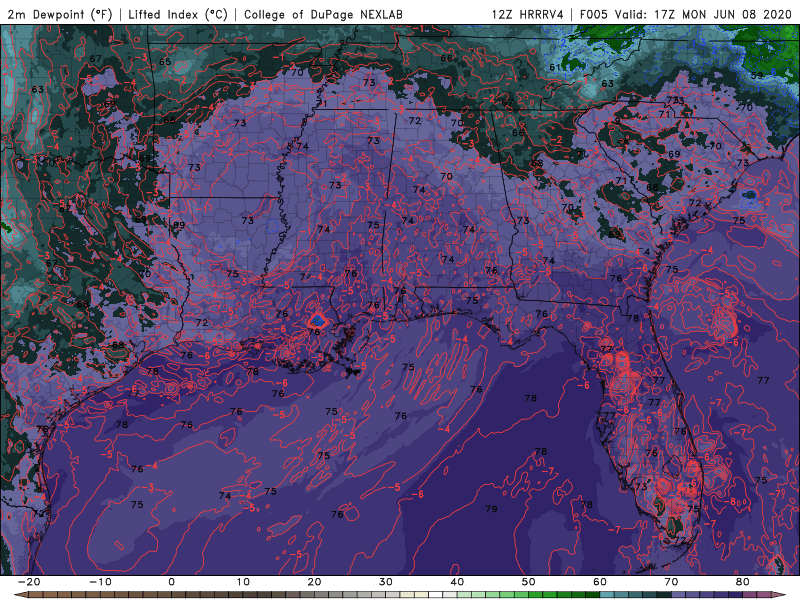Click the '50' color scale label
800x600 pixels.
(529, 582)
